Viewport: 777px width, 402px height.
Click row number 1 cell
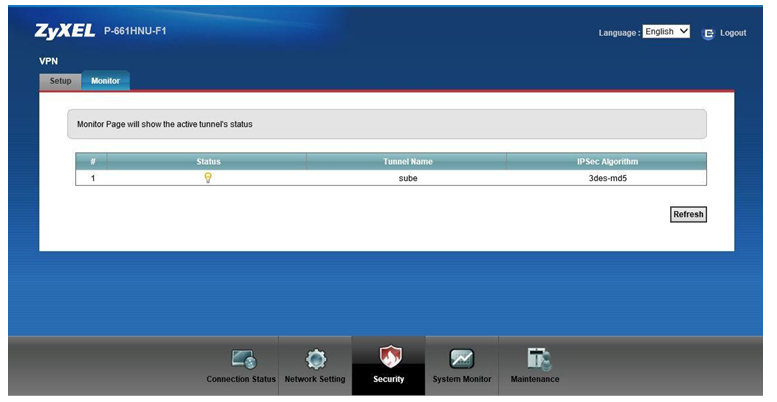(x=92, y=178)
